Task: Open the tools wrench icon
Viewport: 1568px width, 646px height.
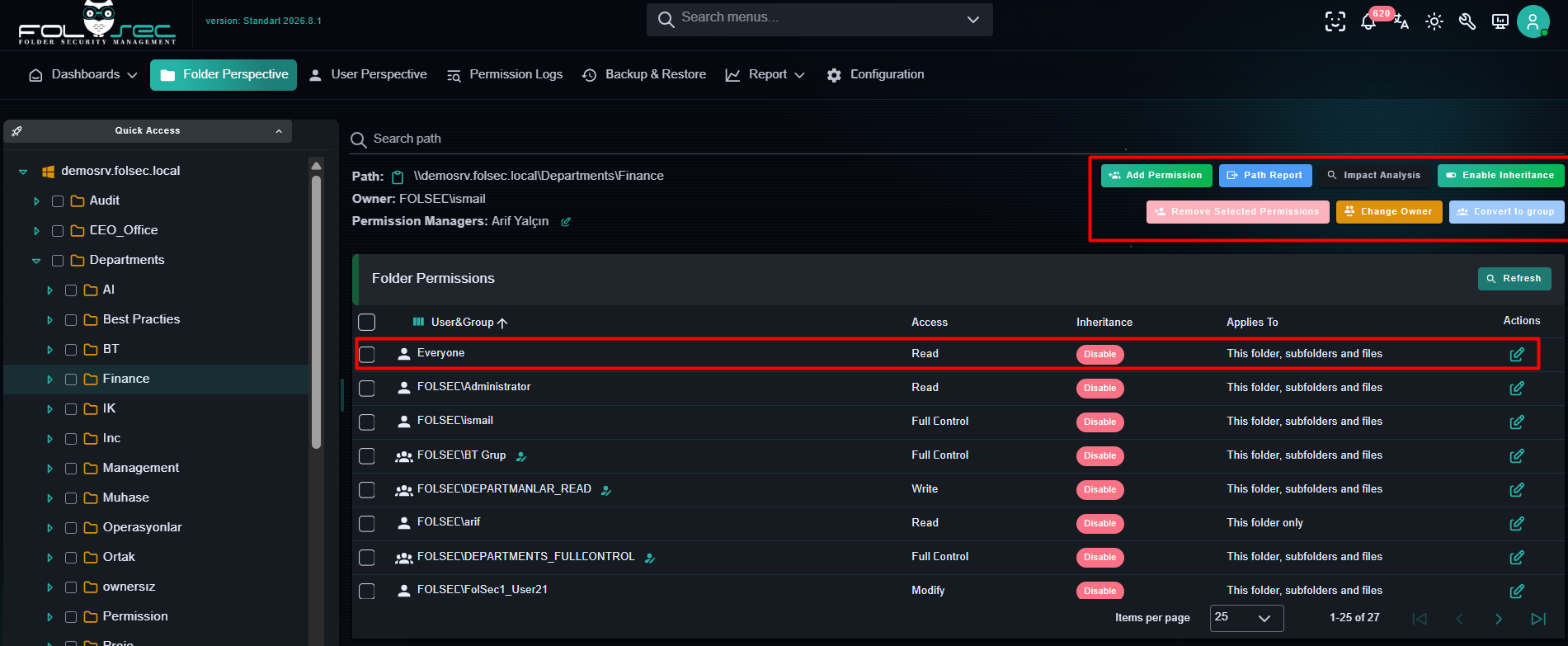Action: pos(1467,21)
